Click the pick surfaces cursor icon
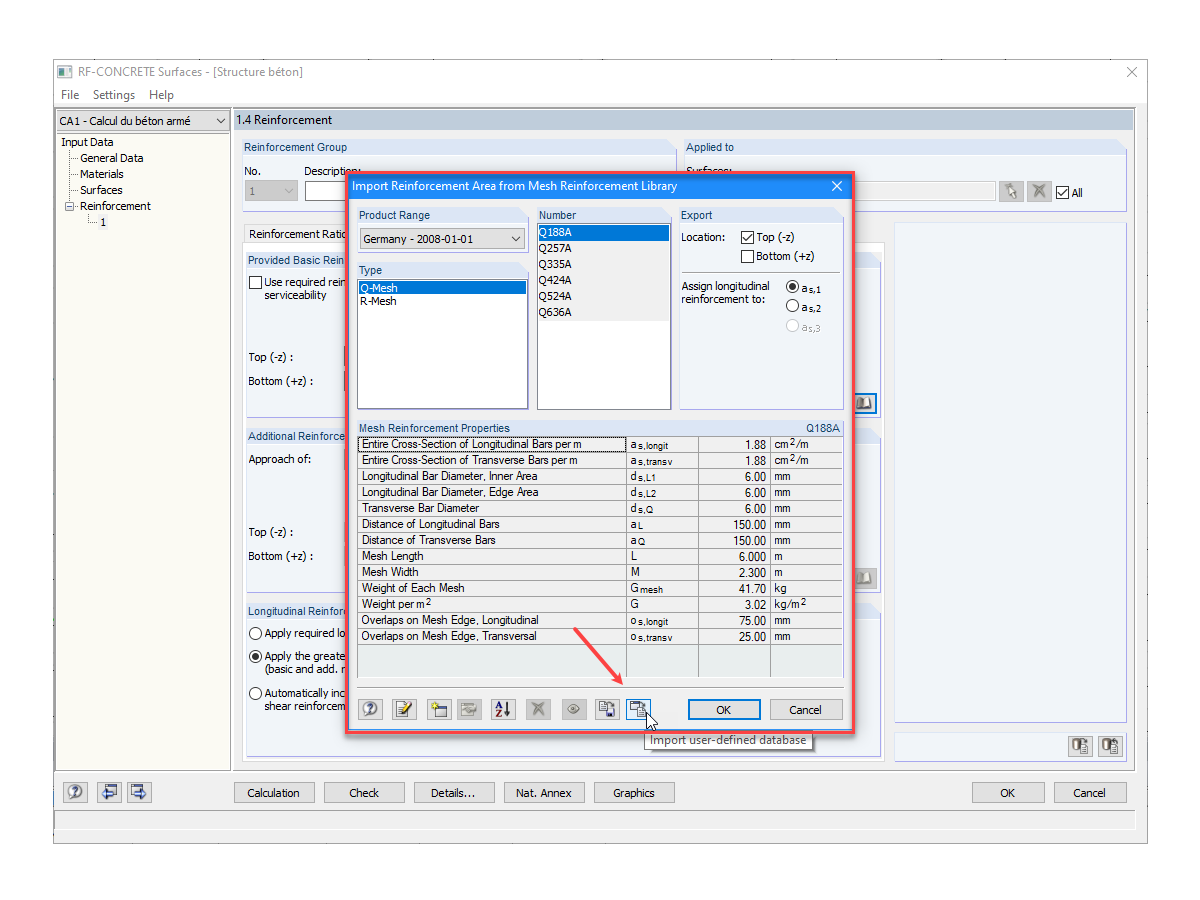1200x900 pixels. tap(1011, 192)
